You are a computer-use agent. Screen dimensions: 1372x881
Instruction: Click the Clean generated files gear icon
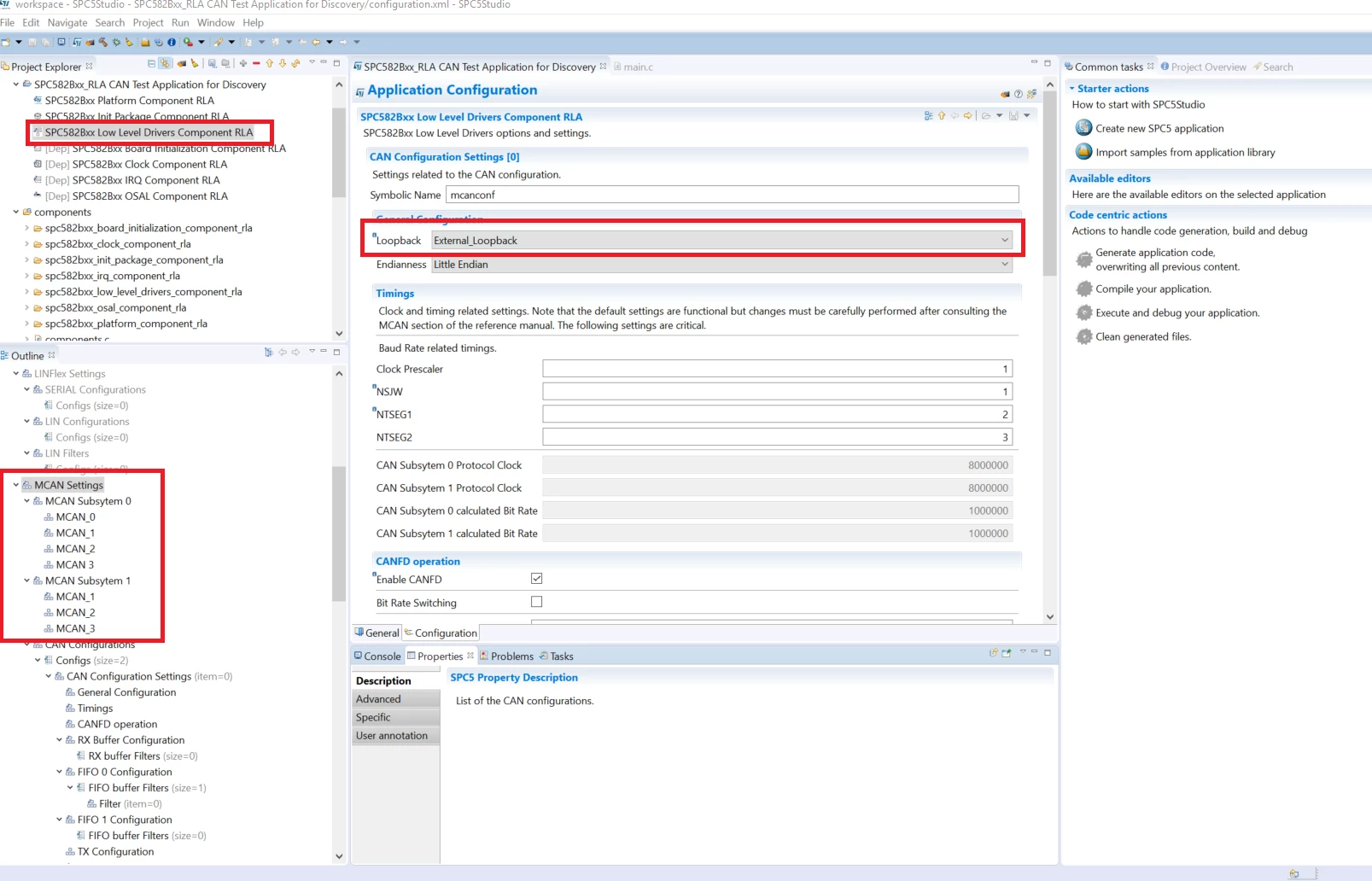click(x=1083, y=336)
